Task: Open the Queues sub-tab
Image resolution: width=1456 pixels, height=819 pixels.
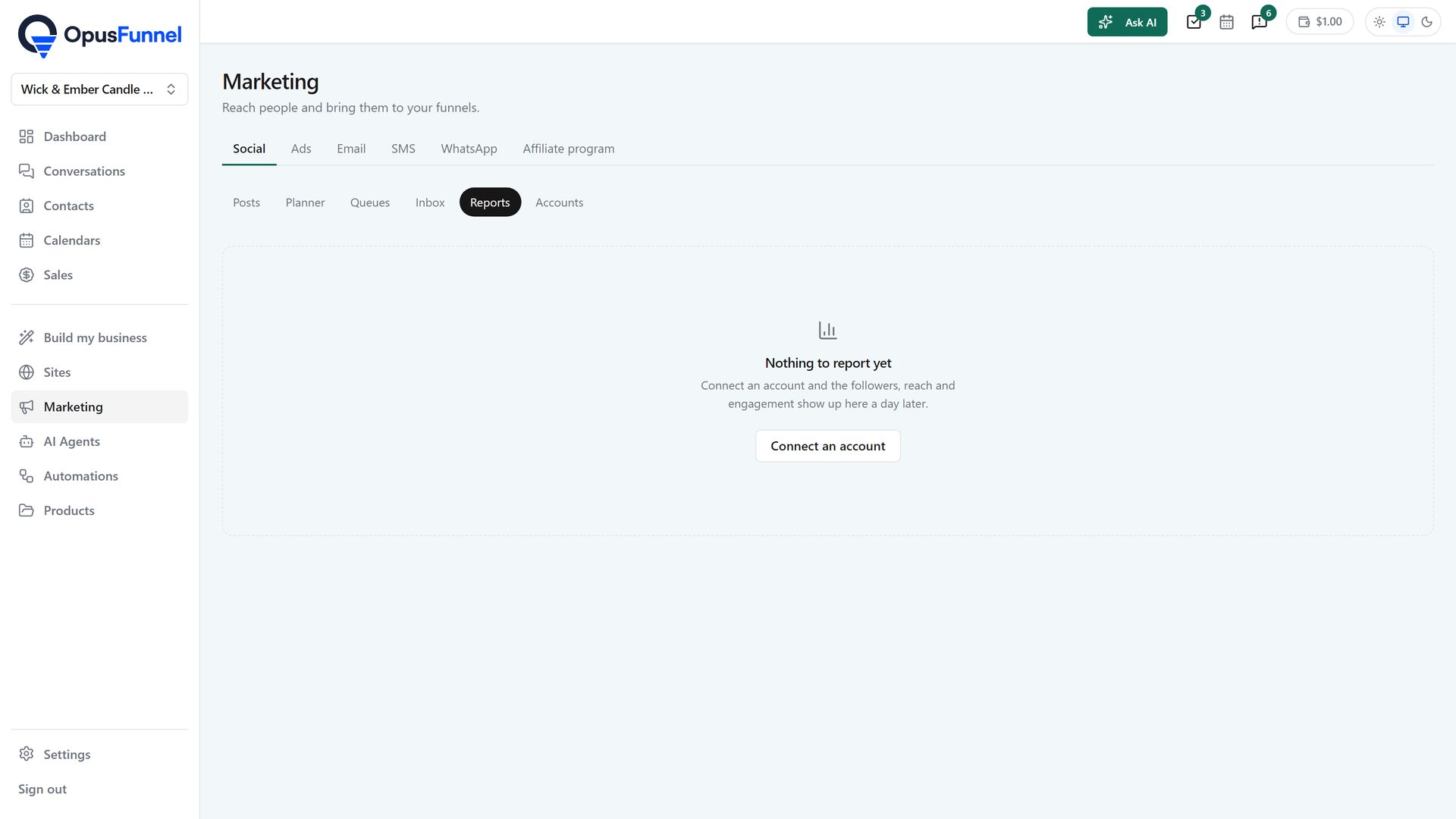Action: pyautogui.click(x=370, y=202)
